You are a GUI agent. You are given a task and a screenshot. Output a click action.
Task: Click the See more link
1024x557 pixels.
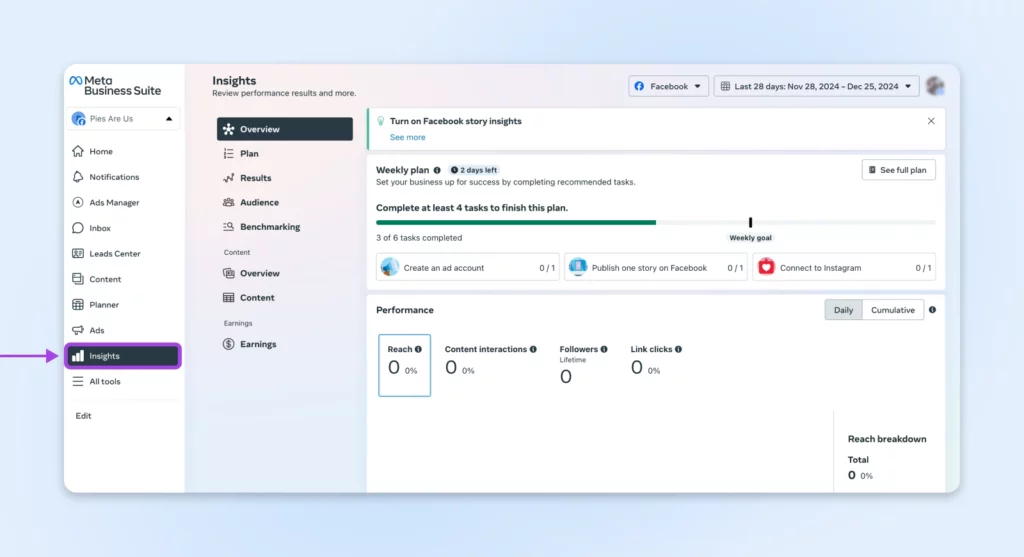[408, 137]
